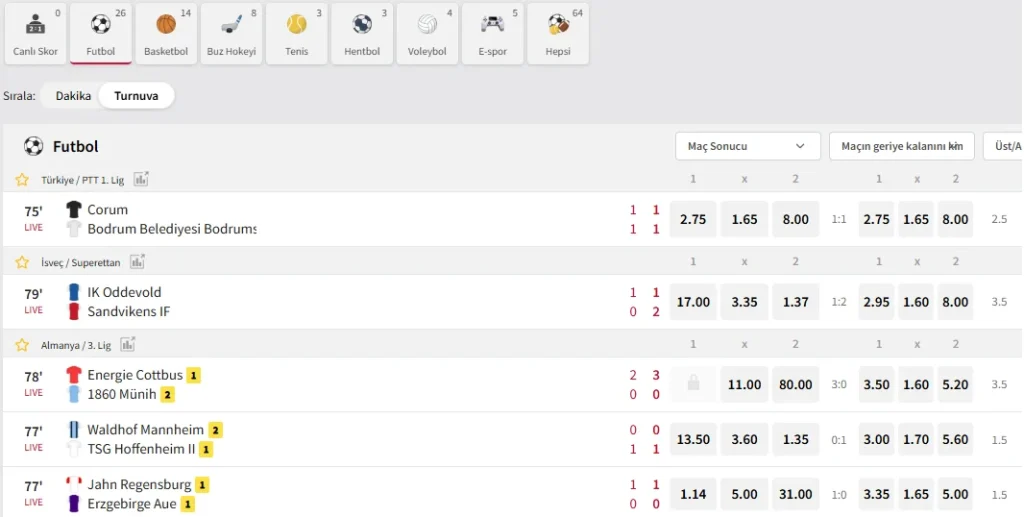Click IK Oddevold blue jersey icon
The width and height of the screenshot is (1024, 517).
[x=74, y=292]
